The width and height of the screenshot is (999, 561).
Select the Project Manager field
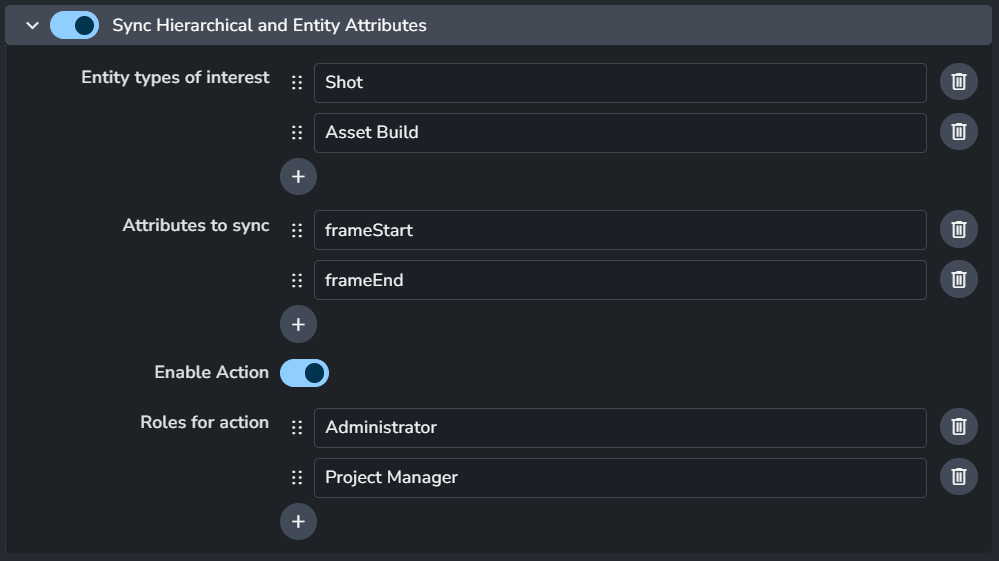[x=620, y=478]
